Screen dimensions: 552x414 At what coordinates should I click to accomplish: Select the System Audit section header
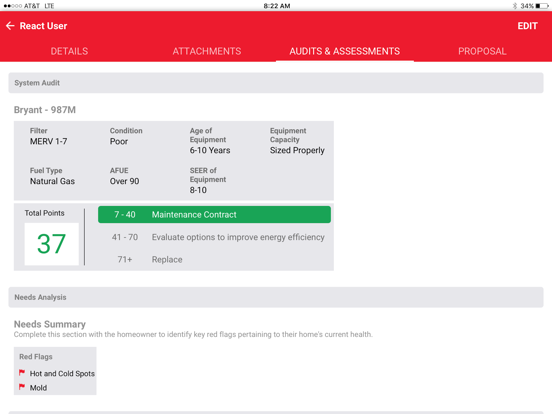276,83
